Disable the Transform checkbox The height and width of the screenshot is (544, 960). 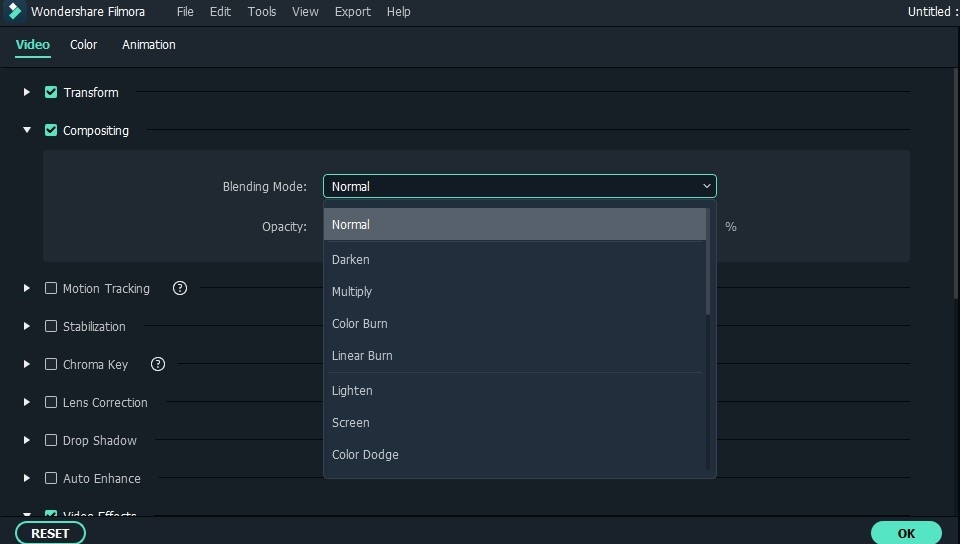[x=51, y=92]
